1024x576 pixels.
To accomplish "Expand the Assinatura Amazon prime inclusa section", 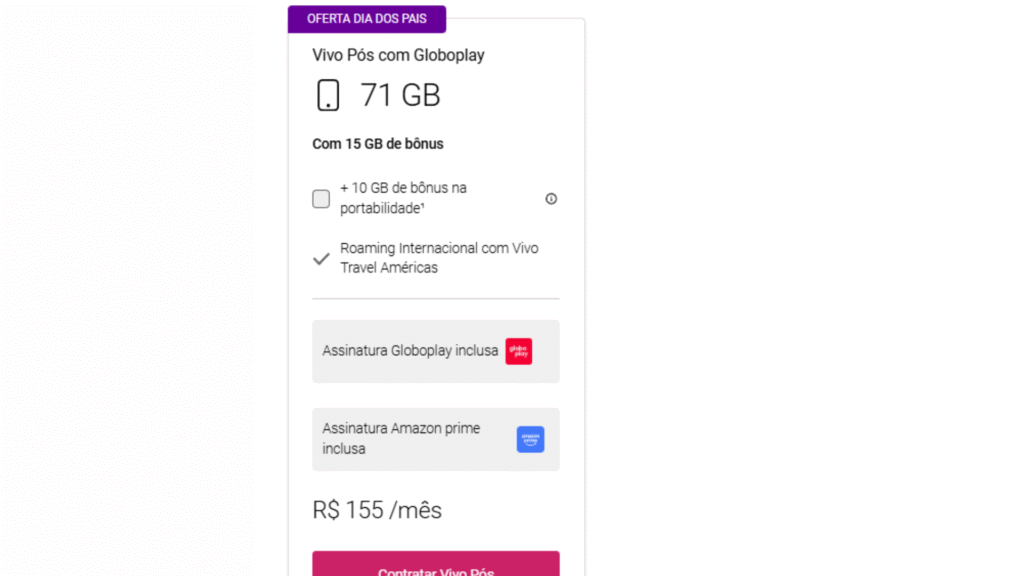I will tap(435, 439).
